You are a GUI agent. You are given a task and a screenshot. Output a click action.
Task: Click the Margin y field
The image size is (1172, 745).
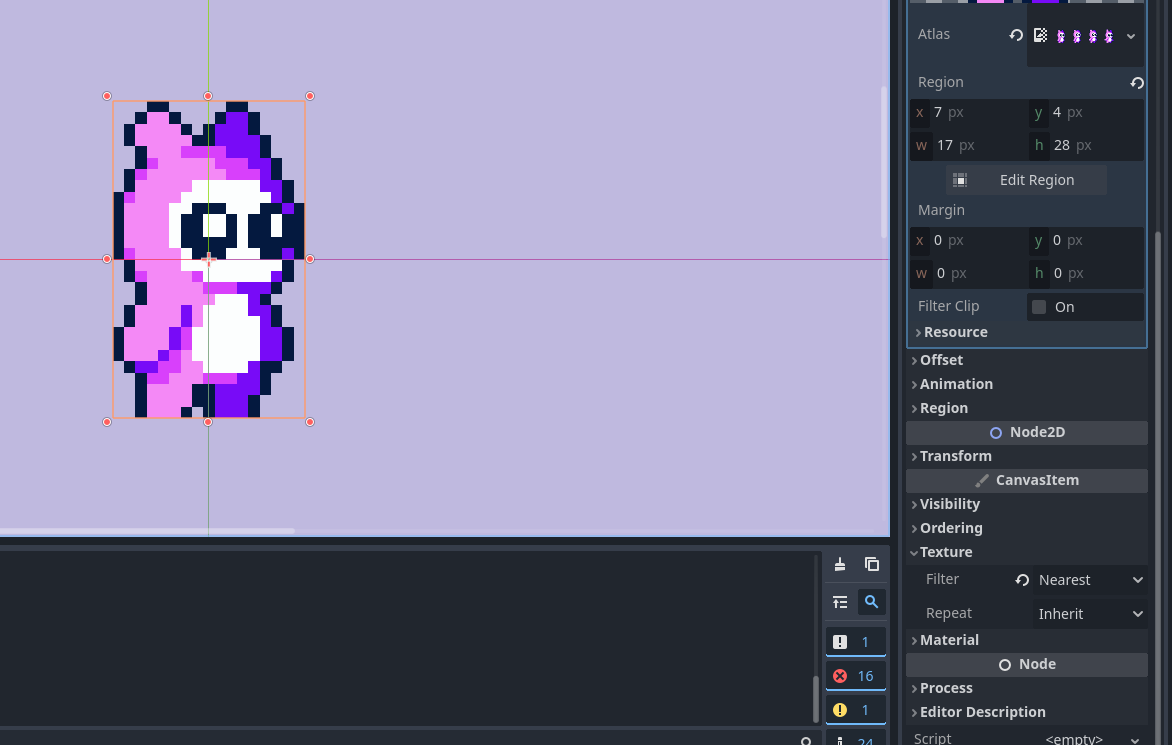(1087, 241)
